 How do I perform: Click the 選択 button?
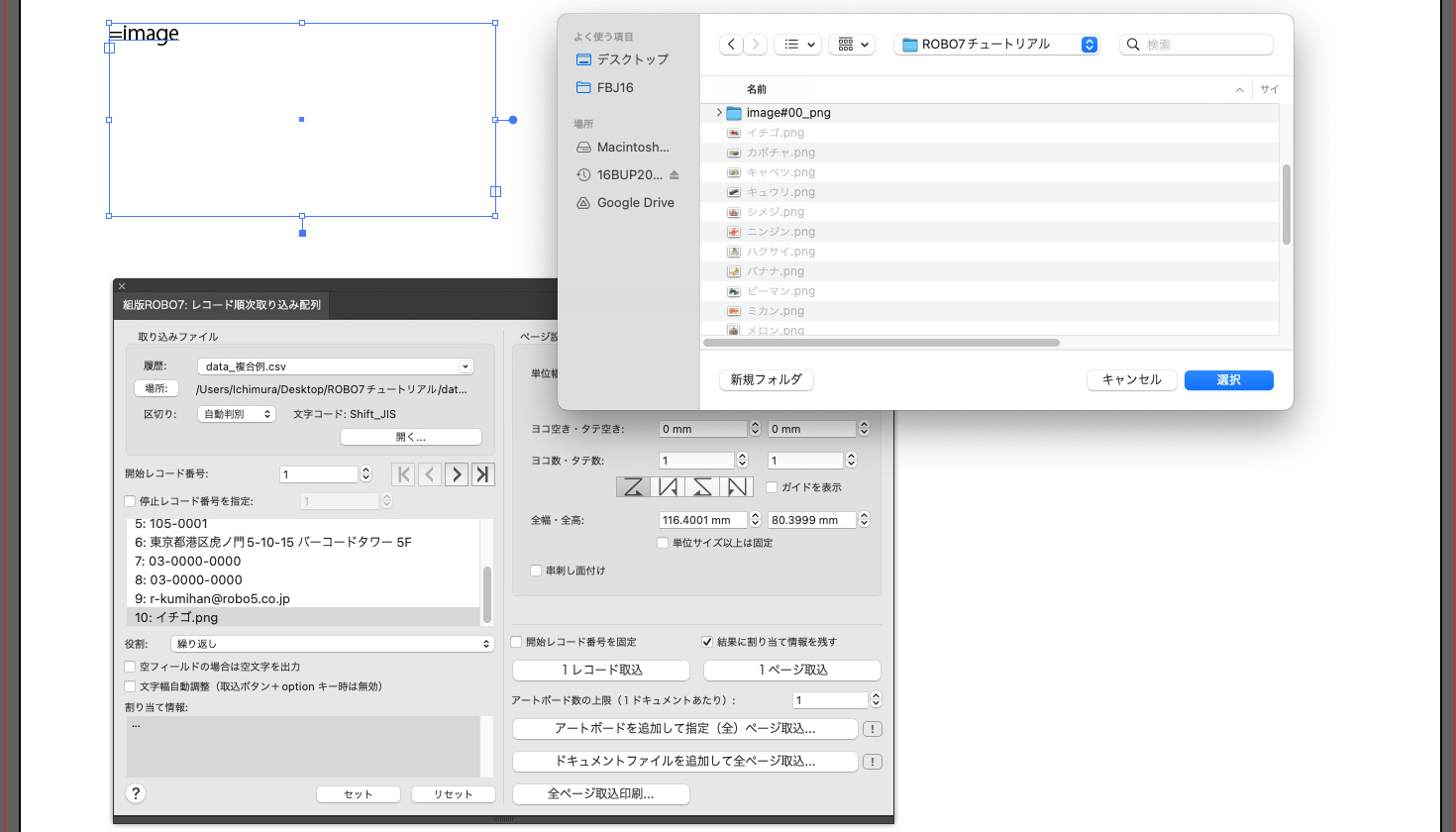pyautogui.click(x=1228, y=380)
